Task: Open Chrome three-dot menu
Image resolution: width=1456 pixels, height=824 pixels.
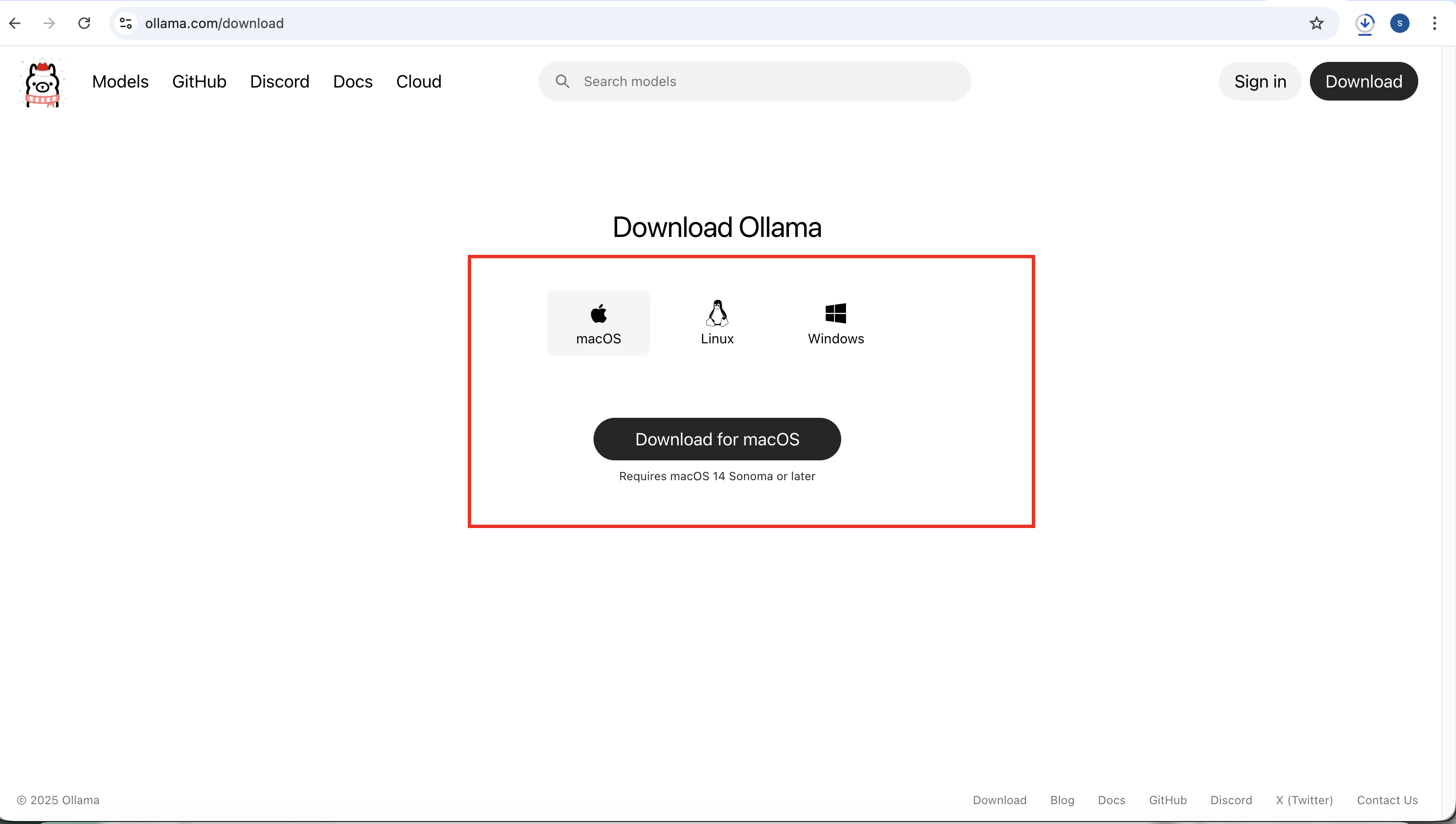Action: coord(1434,23)
